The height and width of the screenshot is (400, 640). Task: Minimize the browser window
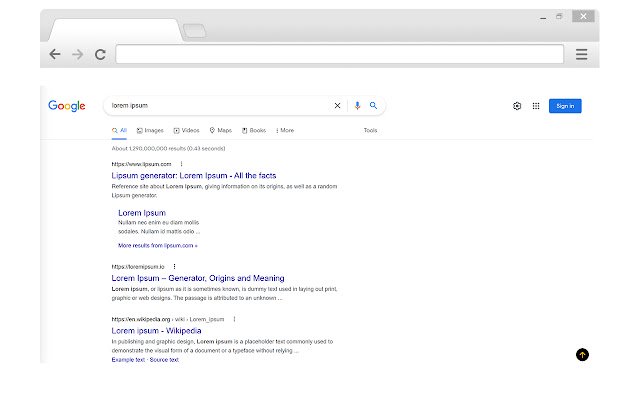(x=543, y=18)
